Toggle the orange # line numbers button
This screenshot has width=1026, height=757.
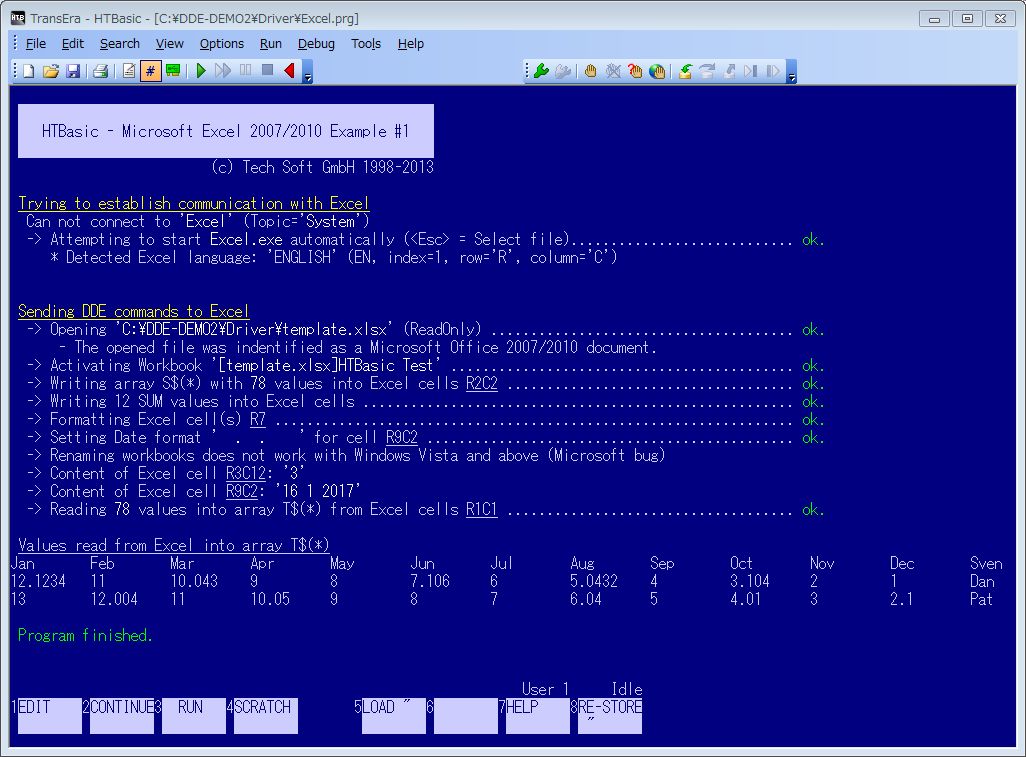tap(150, 71)
